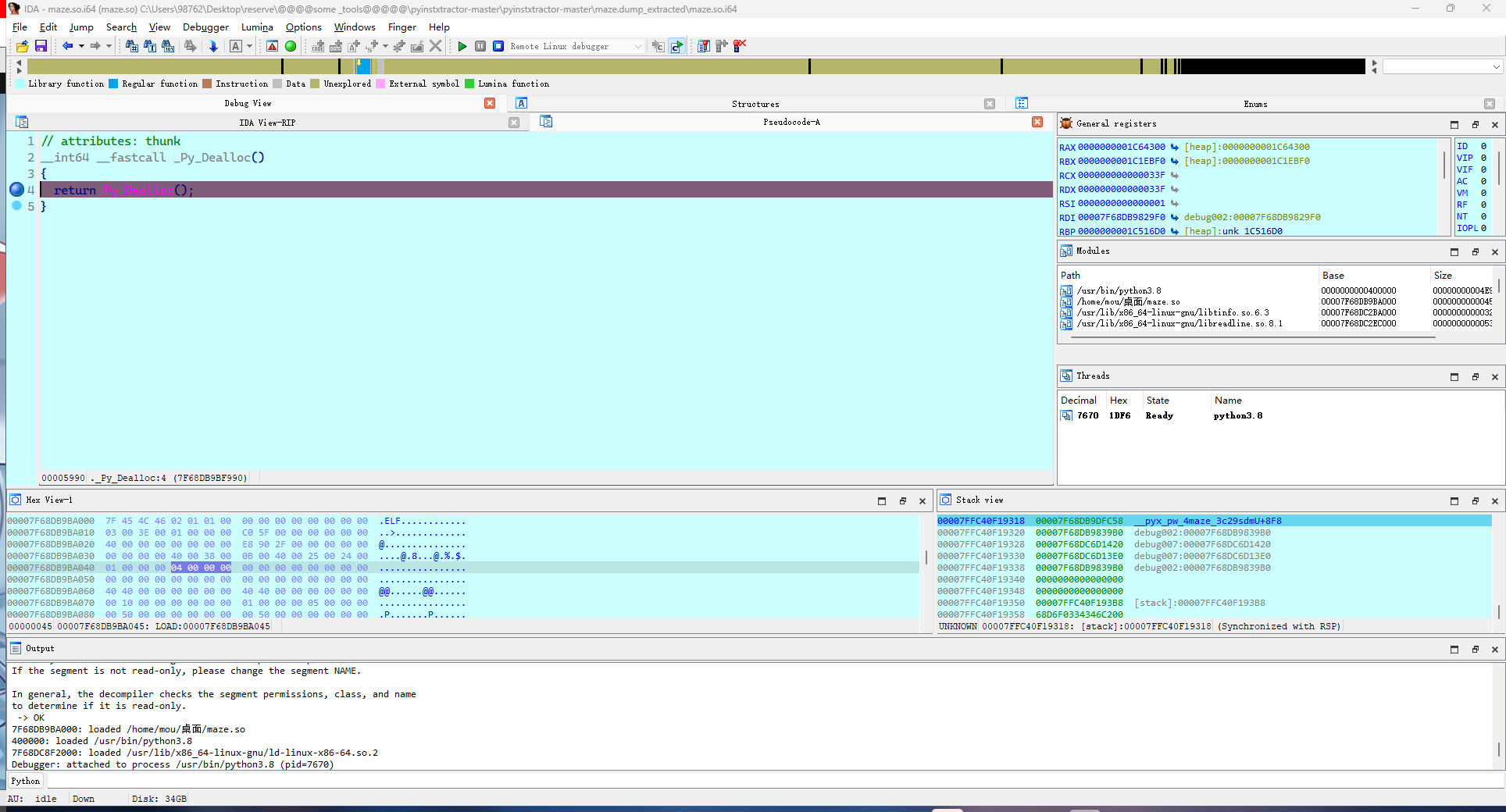Pause the debugged process
Image resolution: width=1506 pixels, height=812 pixels.
point(480,47)
